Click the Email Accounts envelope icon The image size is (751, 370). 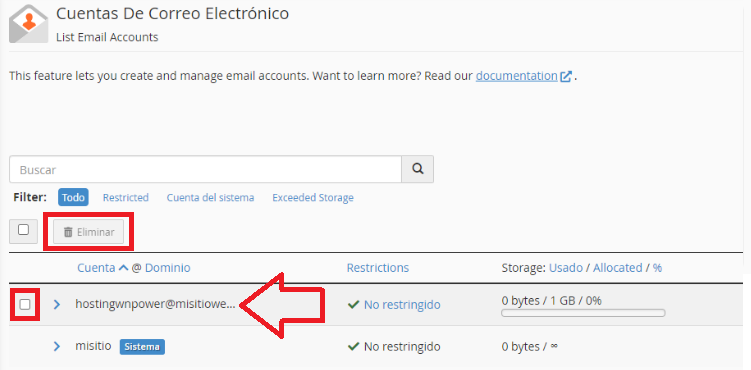coord(28,23)
